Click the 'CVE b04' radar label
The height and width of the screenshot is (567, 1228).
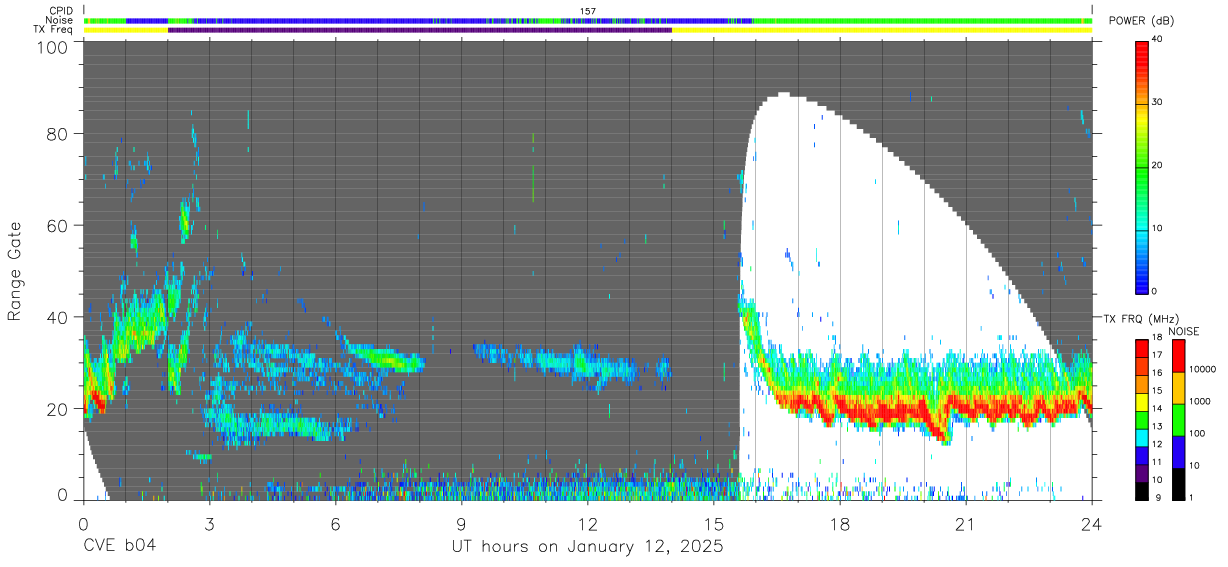pos(119,546)
